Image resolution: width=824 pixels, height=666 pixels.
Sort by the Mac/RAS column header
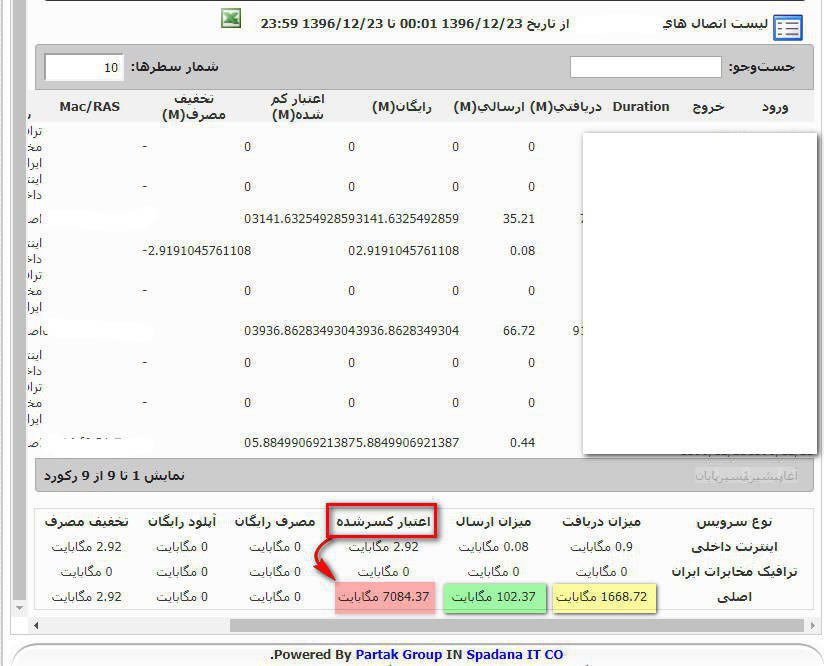[x=90, y=107]
